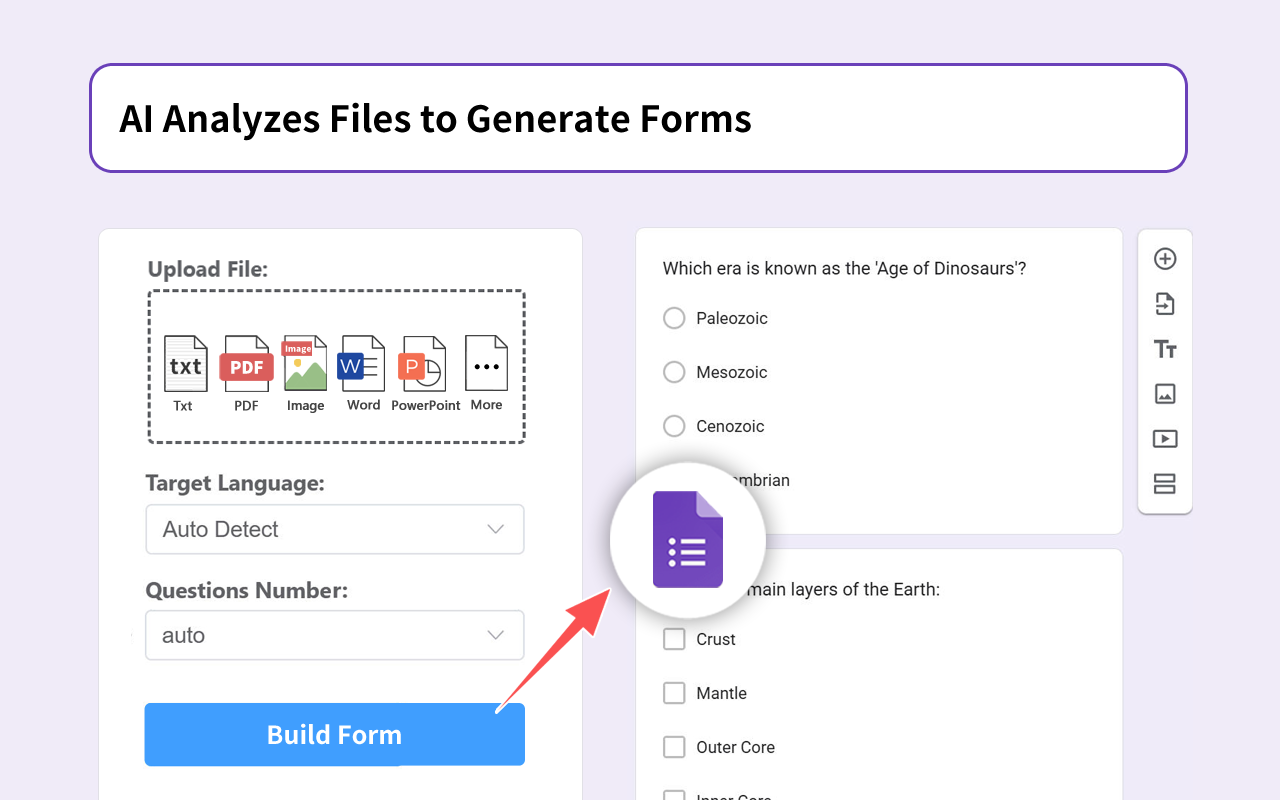Select the Paleozoic radio option
The image size is (1280, 800).
[x=675, y=318]
